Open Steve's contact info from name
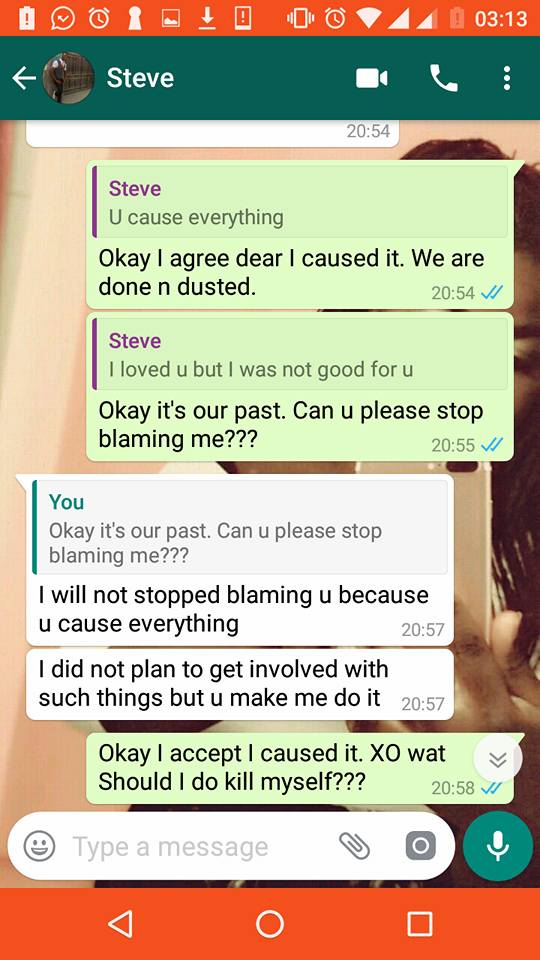This screenshot has height=960, width=540. (140, 78)
